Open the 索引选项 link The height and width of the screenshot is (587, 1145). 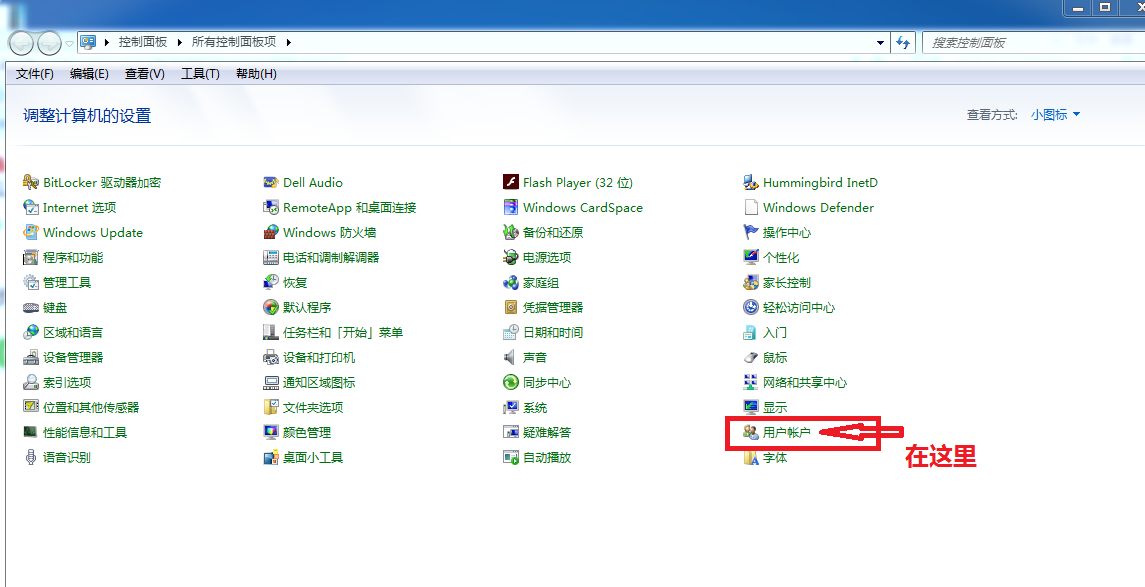(x=67, y=383)
